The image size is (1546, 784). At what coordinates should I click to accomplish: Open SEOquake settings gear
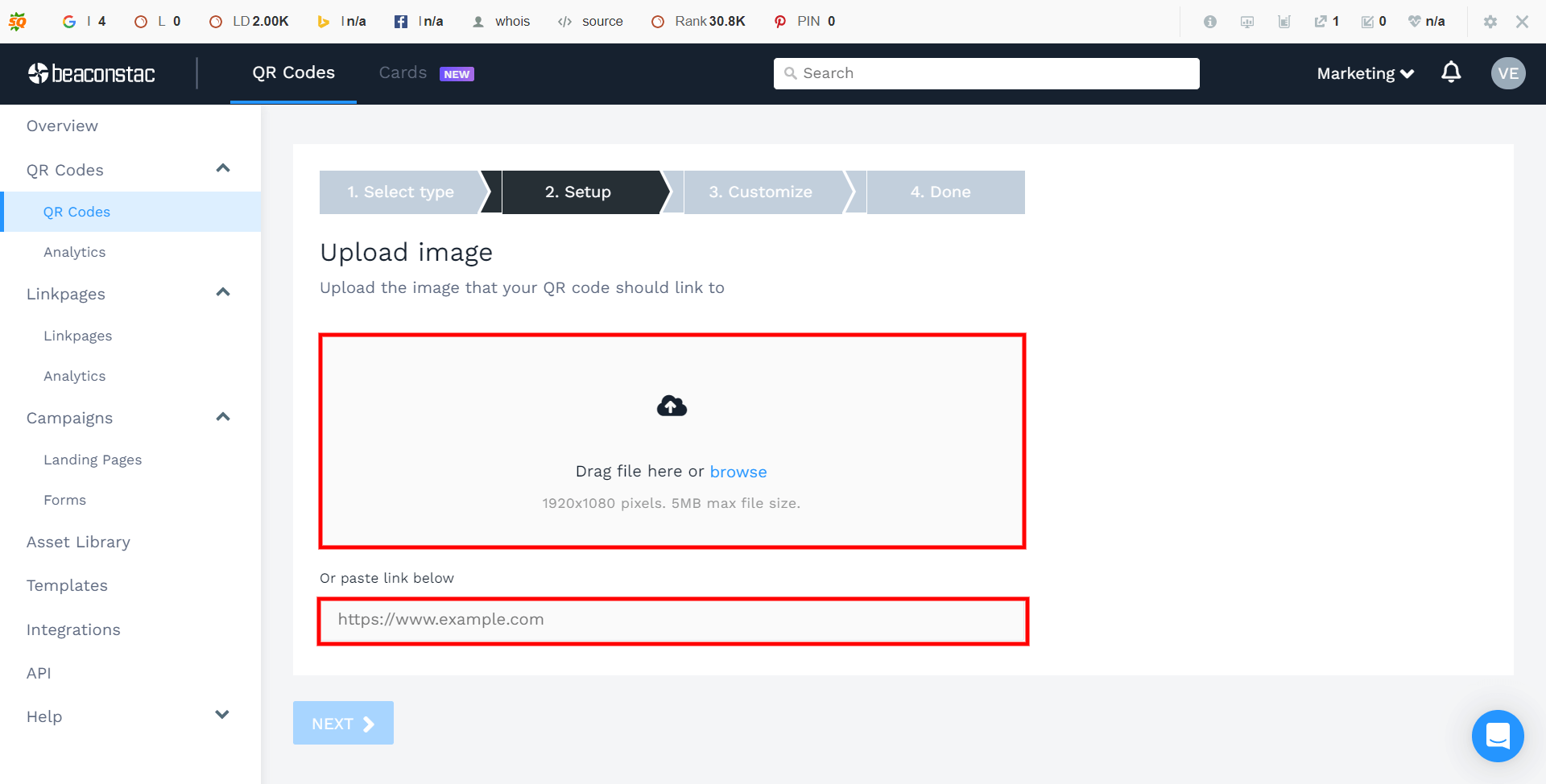tap(1490, 22)
